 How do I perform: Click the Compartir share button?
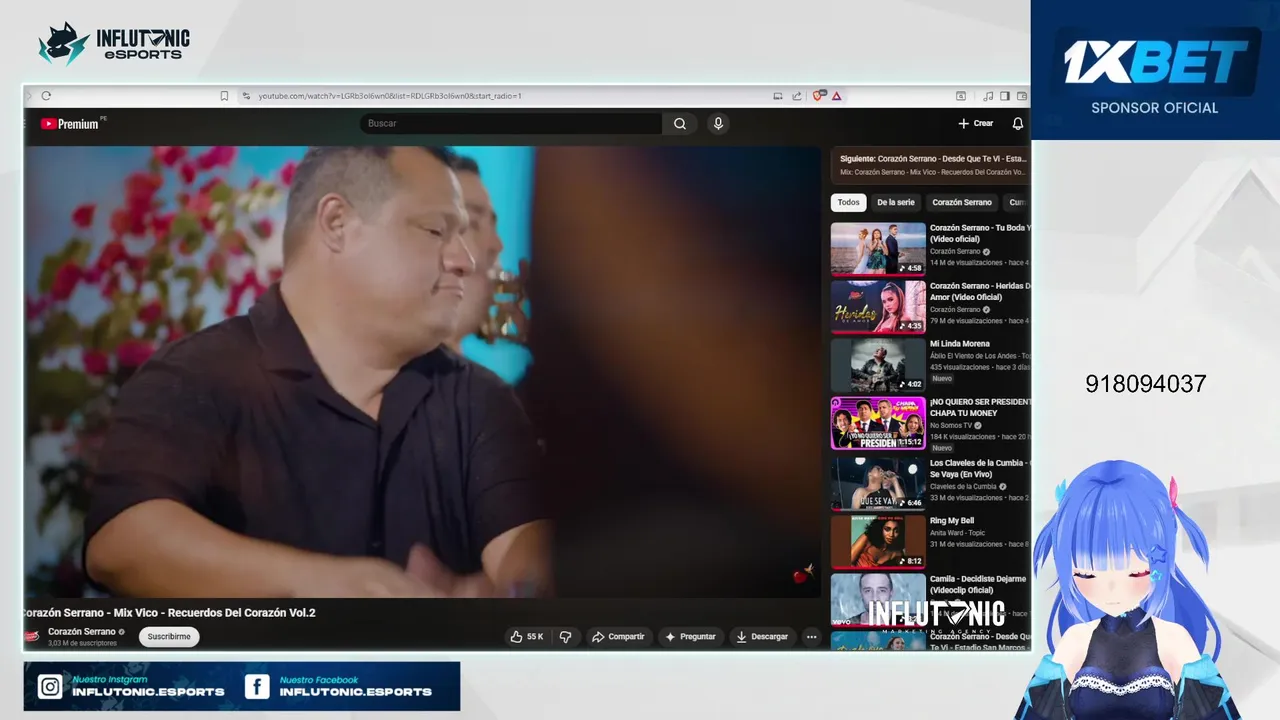[x=618, y=636]
